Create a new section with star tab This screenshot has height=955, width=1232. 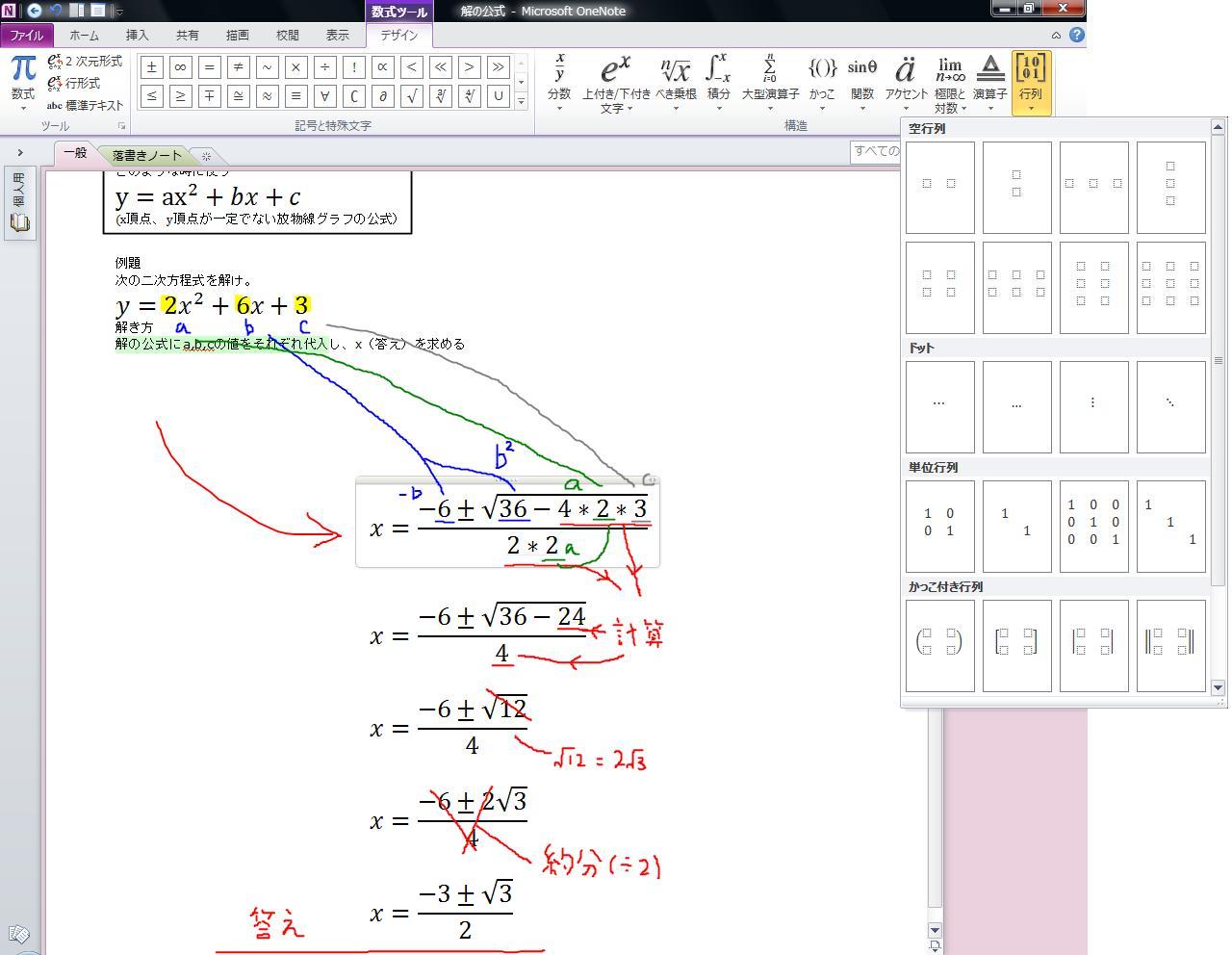pos(206,156)
